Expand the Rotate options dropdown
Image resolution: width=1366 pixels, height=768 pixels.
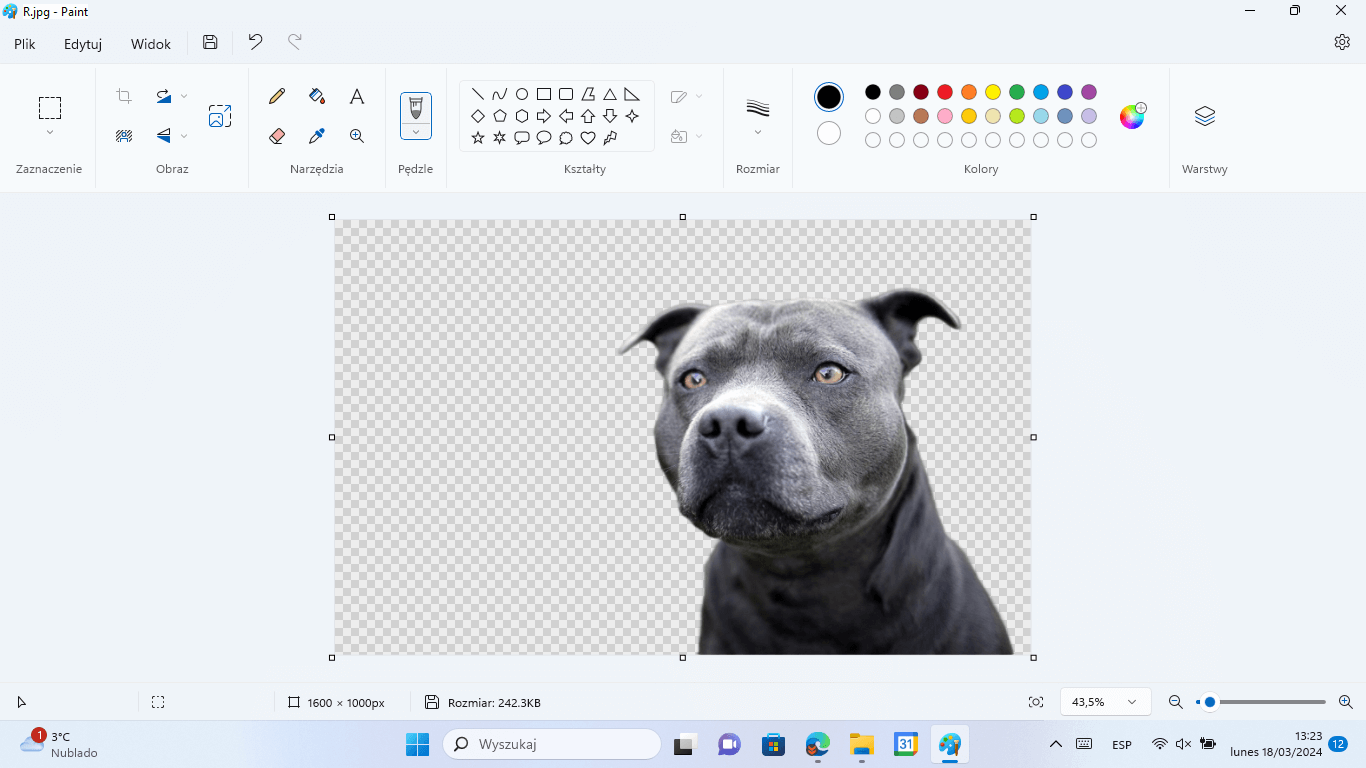(184, 96)
